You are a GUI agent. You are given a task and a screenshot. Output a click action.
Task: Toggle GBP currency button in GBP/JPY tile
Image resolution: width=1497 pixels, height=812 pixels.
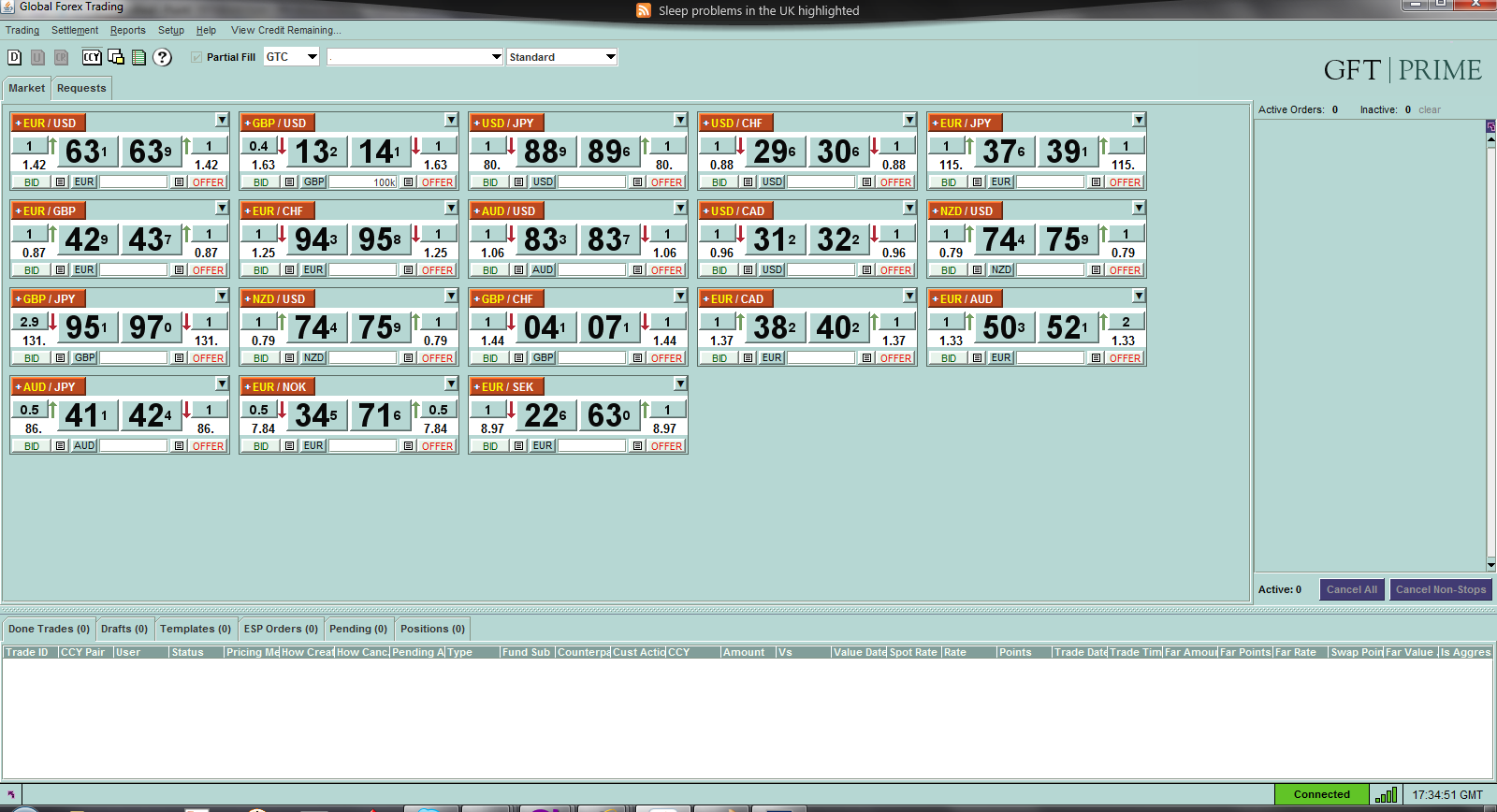coord(84,358)
